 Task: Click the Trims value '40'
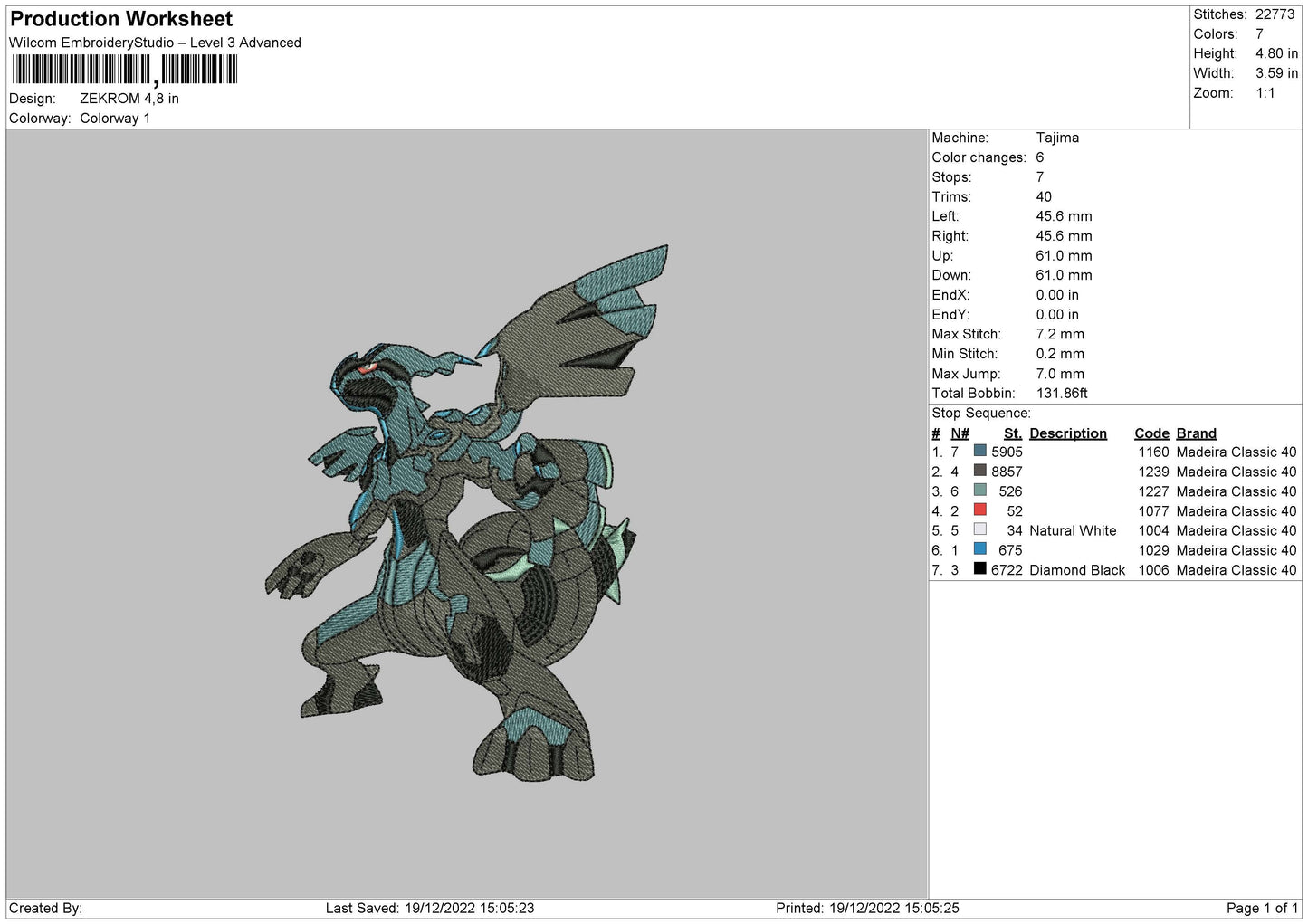click(x=1044, y=196)
